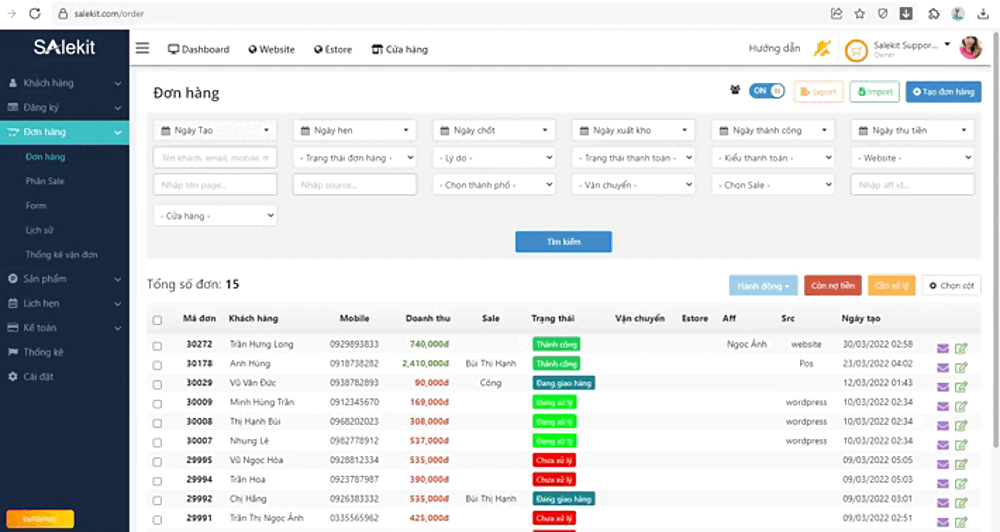
Task: Edit order 30178 with the pencil icon
Action: click(x=961, y=367)
